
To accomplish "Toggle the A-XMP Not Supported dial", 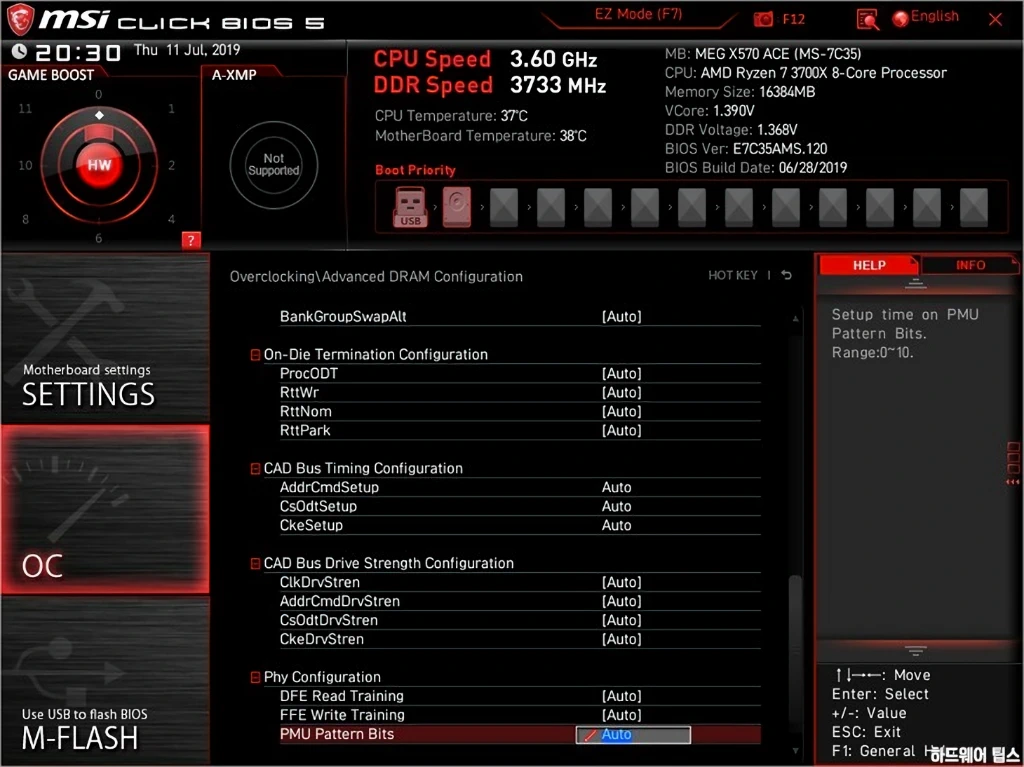I will (274, 165).
